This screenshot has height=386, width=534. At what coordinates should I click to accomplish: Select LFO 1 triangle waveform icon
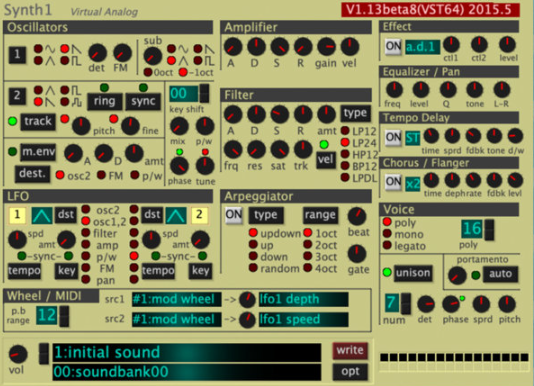click(42, 215)
